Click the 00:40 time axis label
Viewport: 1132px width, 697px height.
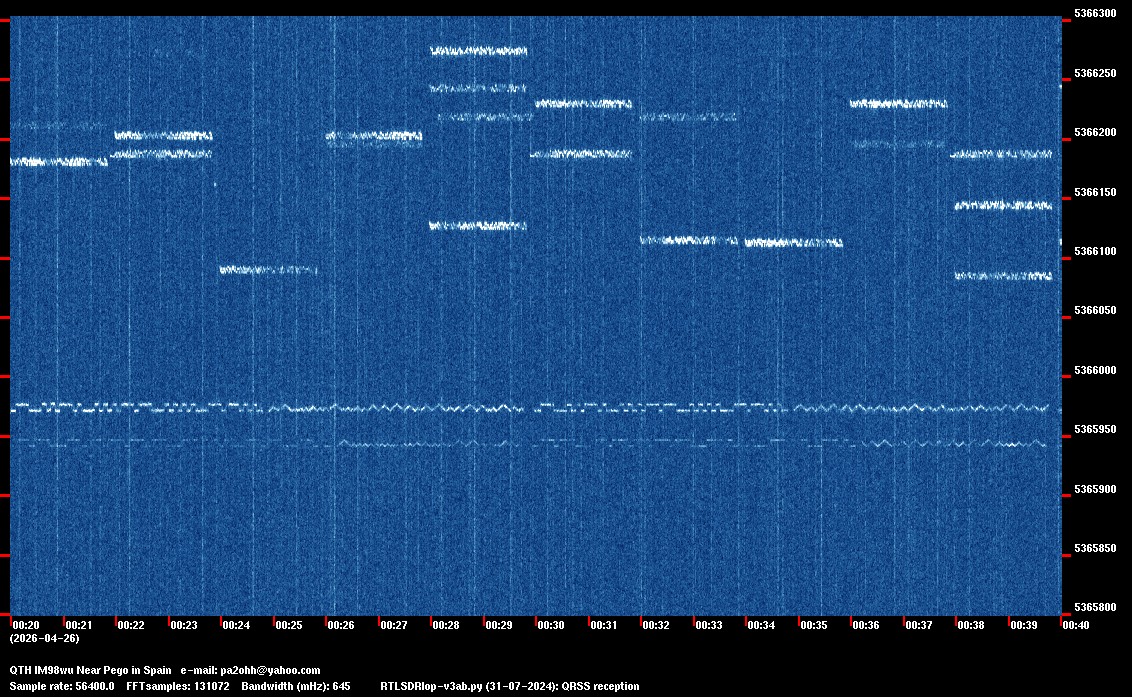click(1076, 625)
